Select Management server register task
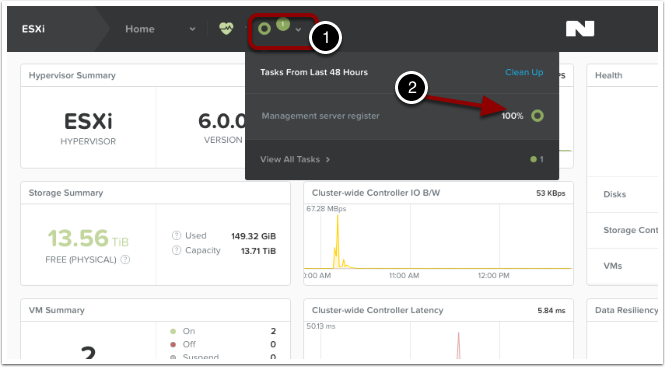The height and width of the screenshot is (367, 665). point(321,116)
